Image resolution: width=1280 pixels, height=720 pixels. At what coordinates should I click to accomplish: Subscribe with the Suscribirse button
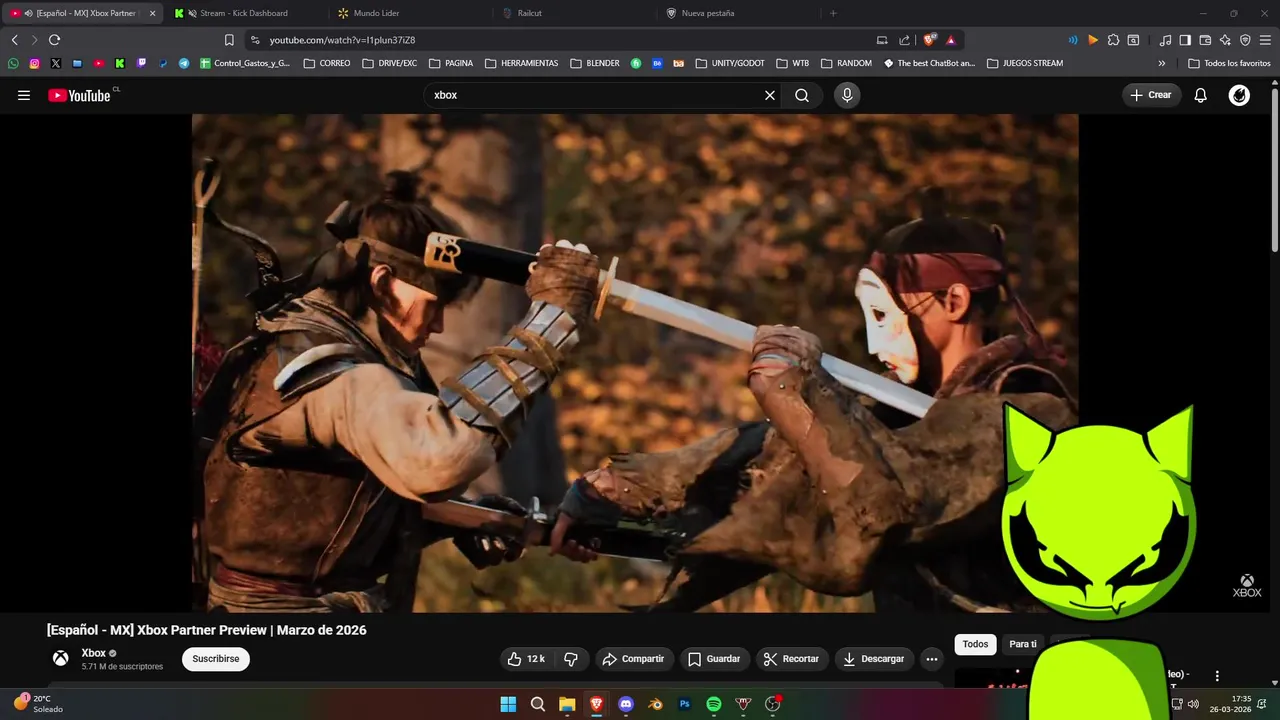click(x=216, y=659)
